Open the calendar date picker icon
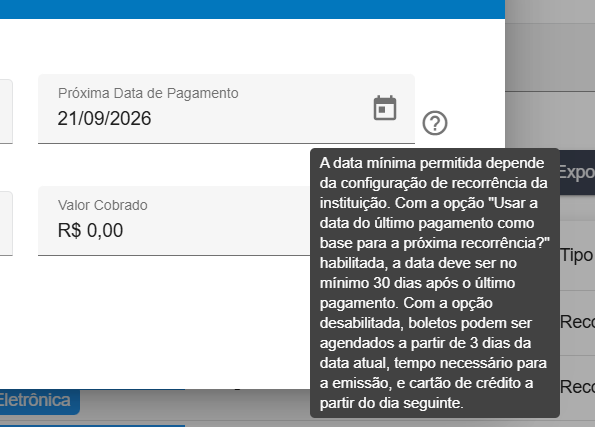The width and height of the screenshot is (595, 427). 385,108
